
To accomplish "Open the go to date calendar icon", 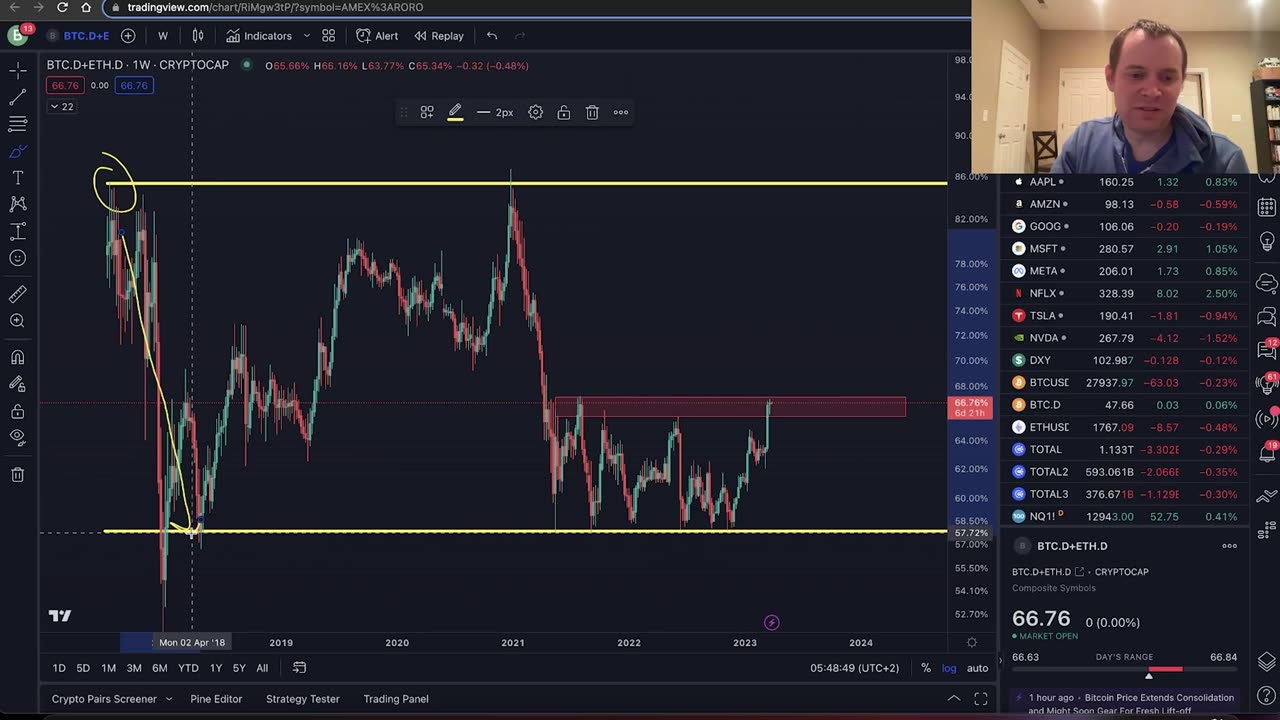I will [299, 668].
